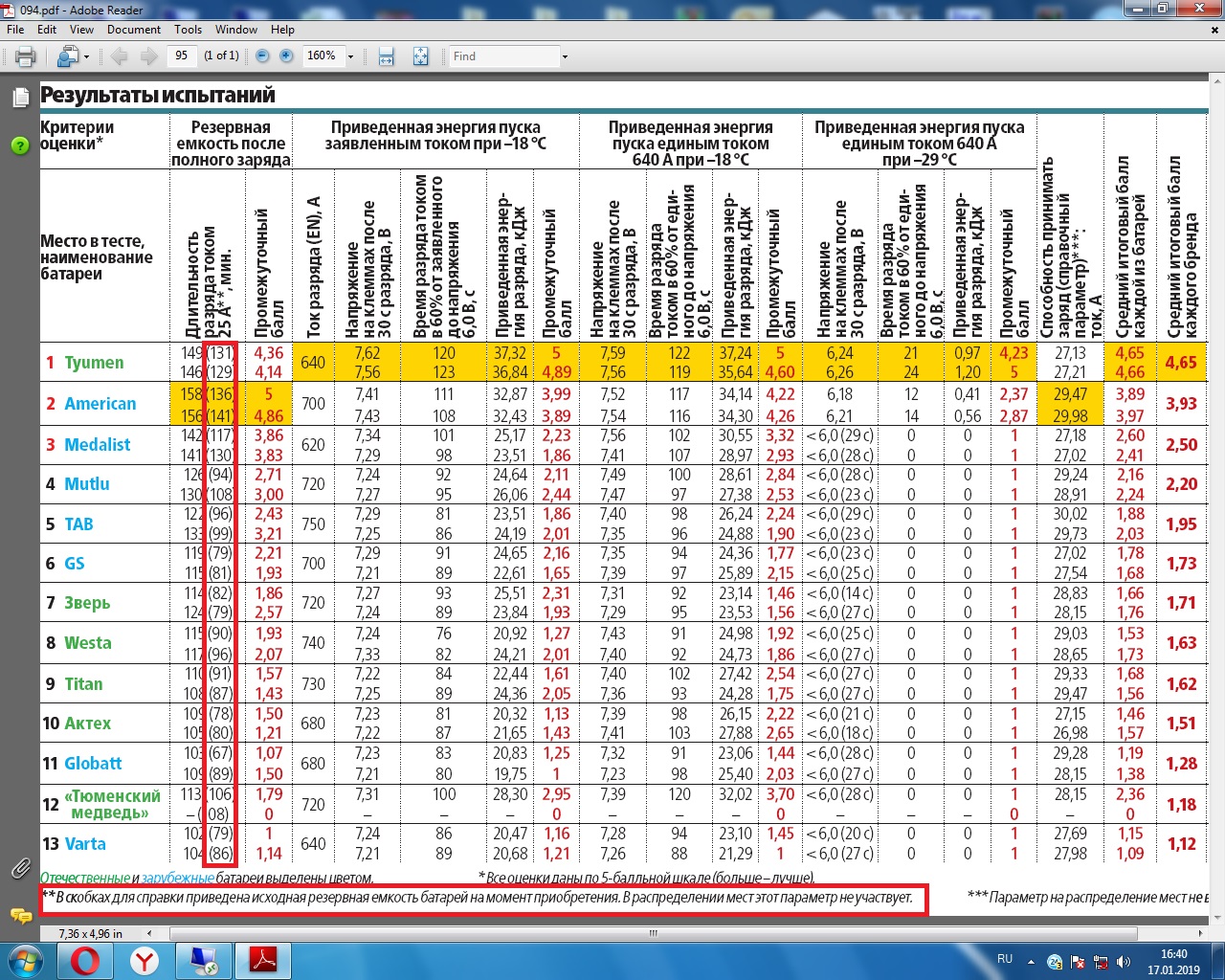Click the collaborate/share people icon
This screenshot has height=980, width=1225.
tap(66, 56)
